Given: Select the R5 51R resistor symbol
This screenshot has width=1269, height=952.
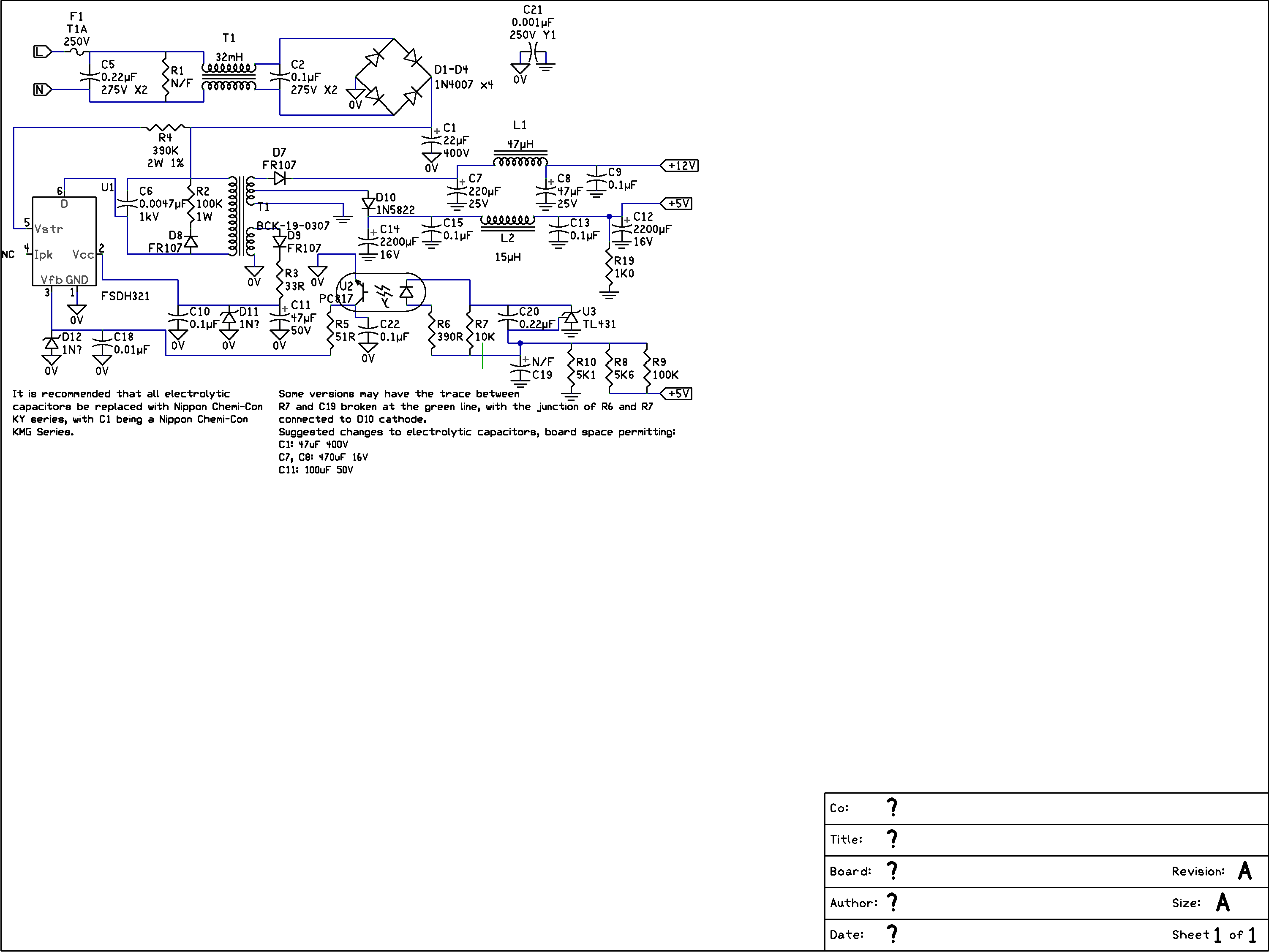Looking at the screenshot, I should point(330,330).
